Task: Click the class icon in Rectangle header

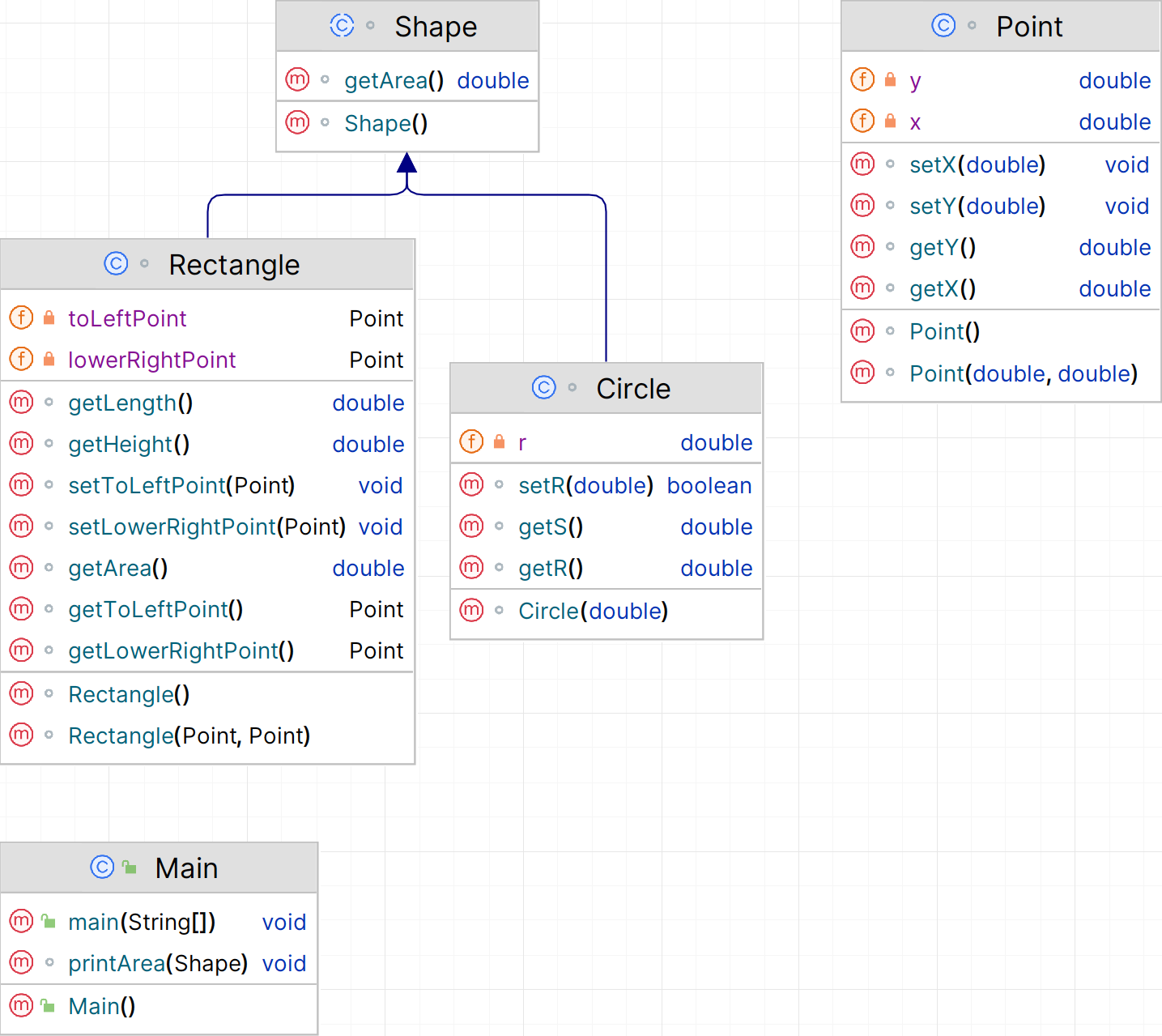Action: click(116, 264)
